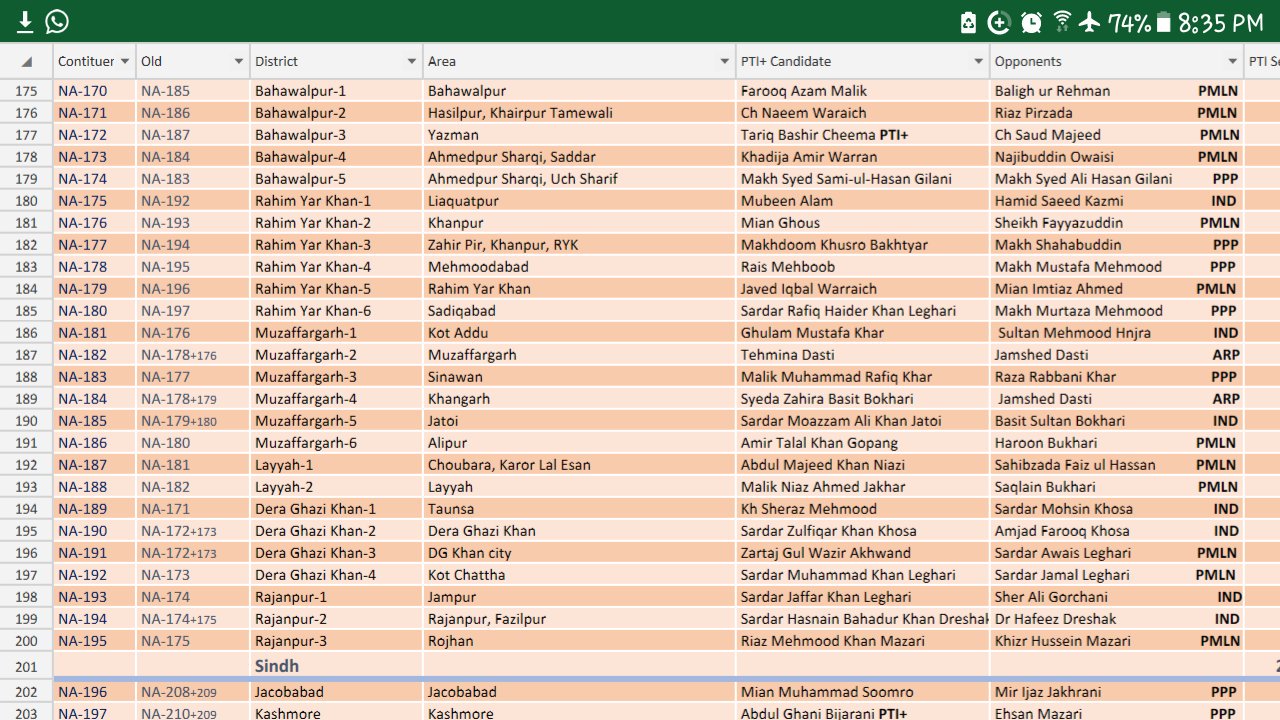This screenshot has height=720, width=1280.
Task: Tap the alarm clock status icon
Action: tap(1031, 22)
